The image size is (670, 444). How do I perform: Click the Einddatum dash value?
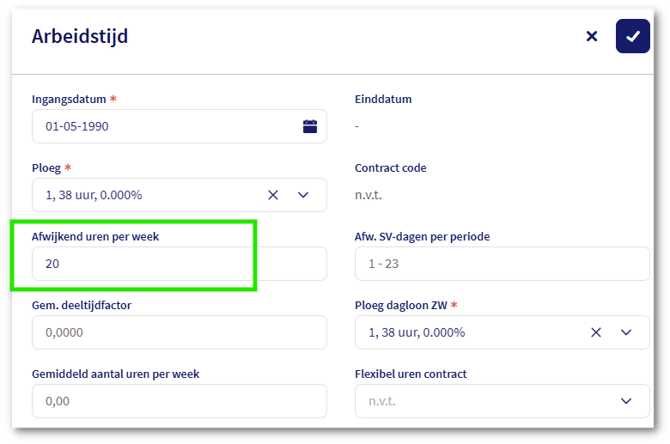click(357, 126)
